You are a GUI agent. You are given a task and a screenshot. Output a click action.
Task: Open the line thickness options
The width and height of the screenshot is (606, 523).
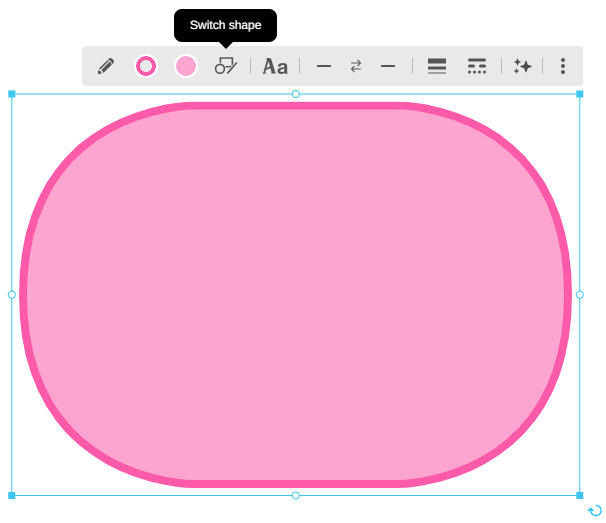437,66
